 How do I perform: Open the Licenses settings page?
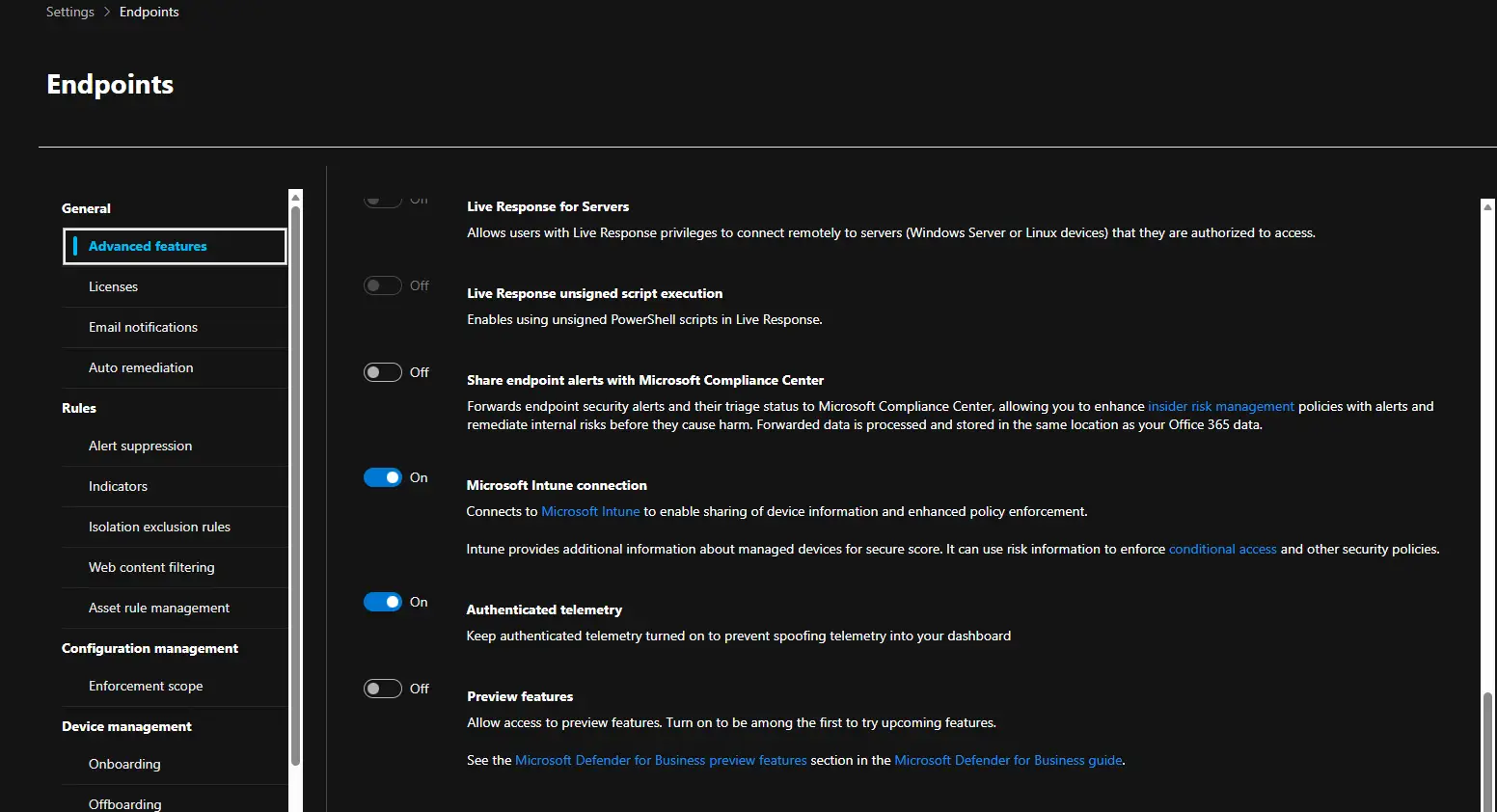[x=113, y=286]
